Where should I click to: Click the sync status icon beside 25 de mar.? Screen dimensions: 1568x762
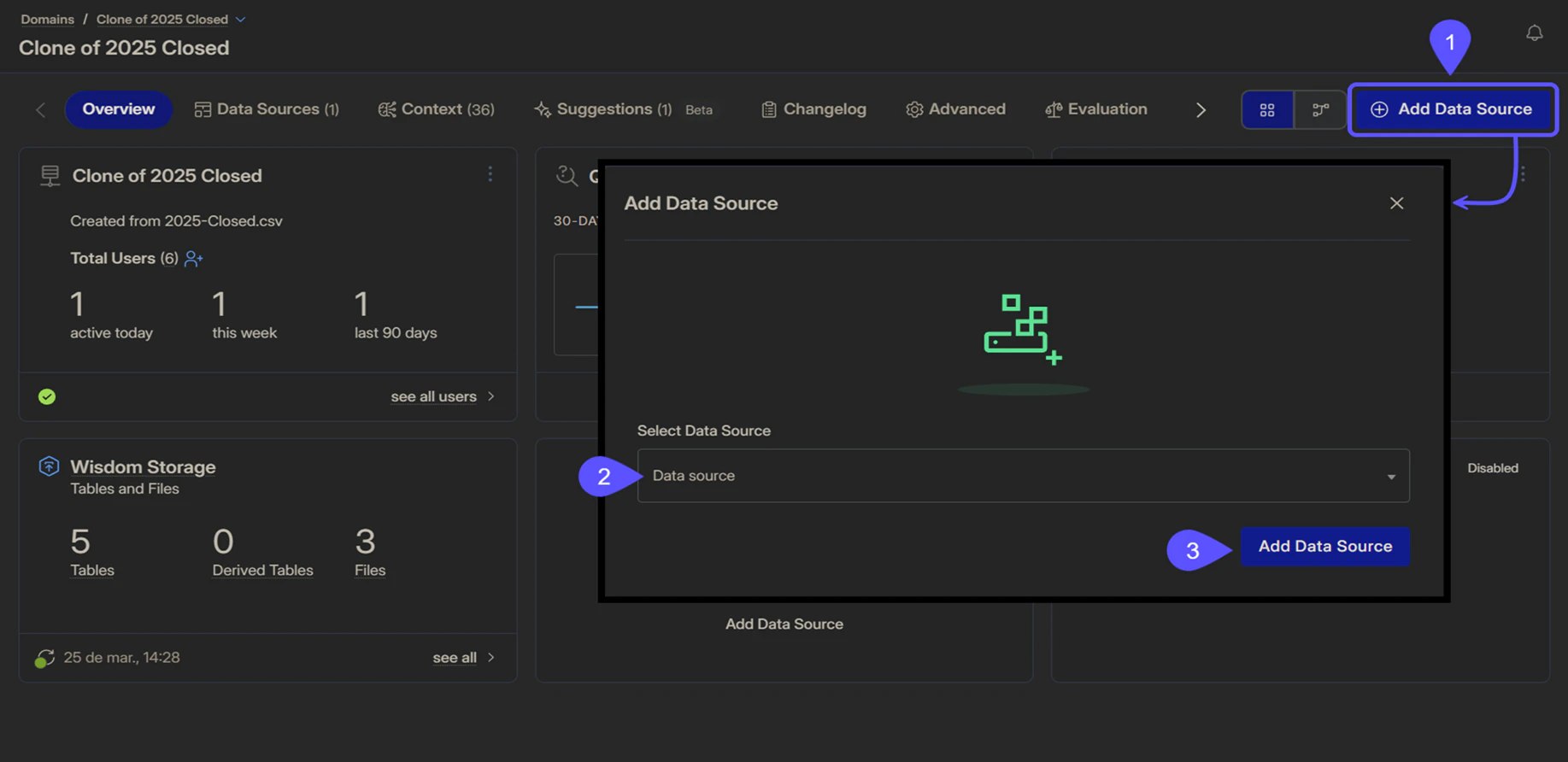pos(44,658)
